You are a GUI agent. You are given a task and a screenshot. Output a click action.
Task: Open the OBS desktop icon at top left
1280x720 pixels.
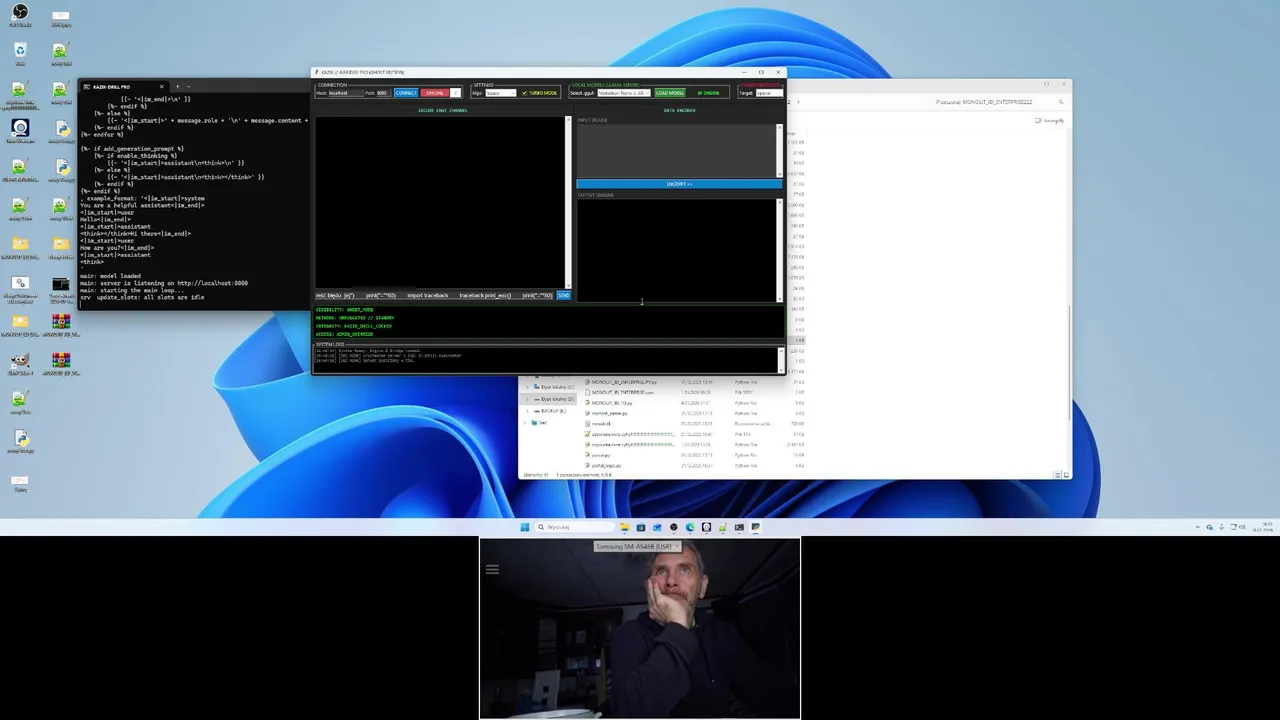click(x=20, y=16)
